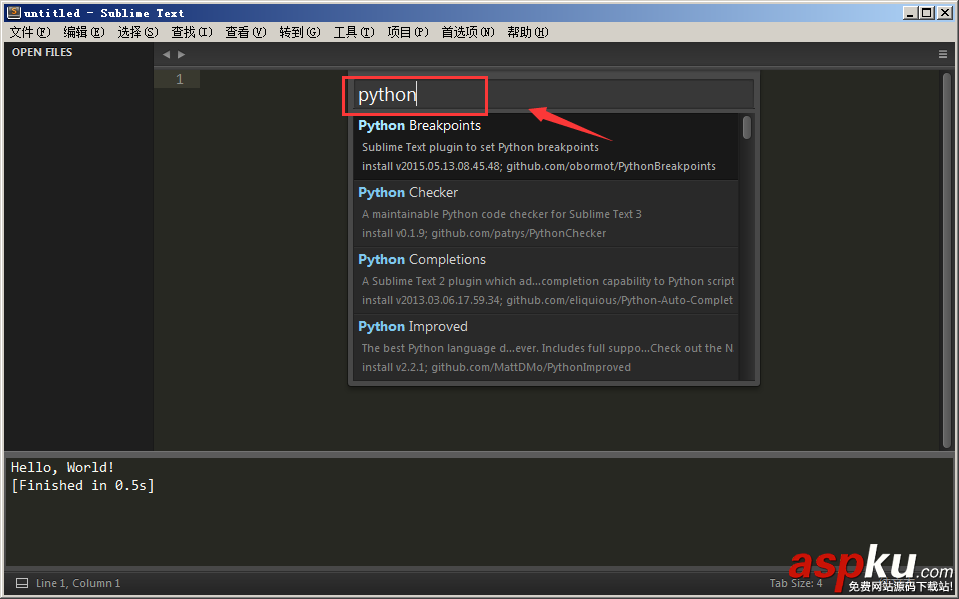The width and height of the screenshot is (959, 599).
Task: Open the 帮助(H) menu
Action: [x=527, y=32]
